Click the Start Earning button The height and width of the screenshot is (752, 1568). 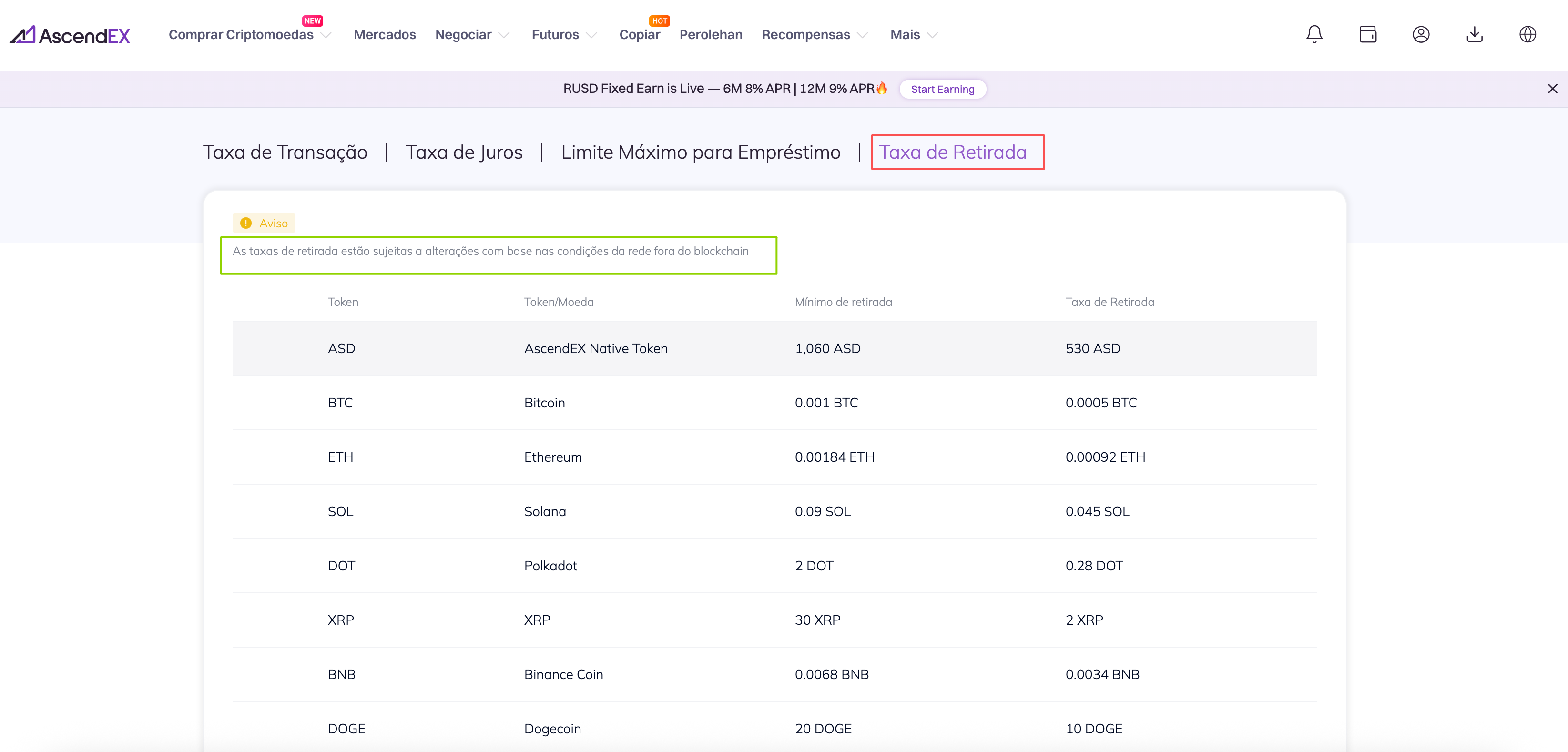tap(942, 90)
